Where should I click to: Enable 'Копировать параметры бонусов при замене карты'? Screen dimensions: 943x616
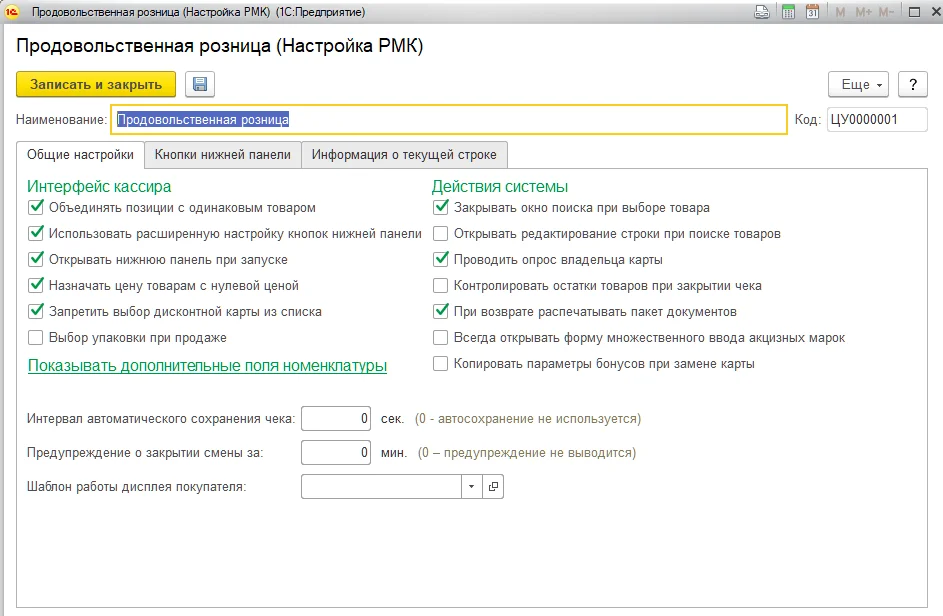pos(441,363)
